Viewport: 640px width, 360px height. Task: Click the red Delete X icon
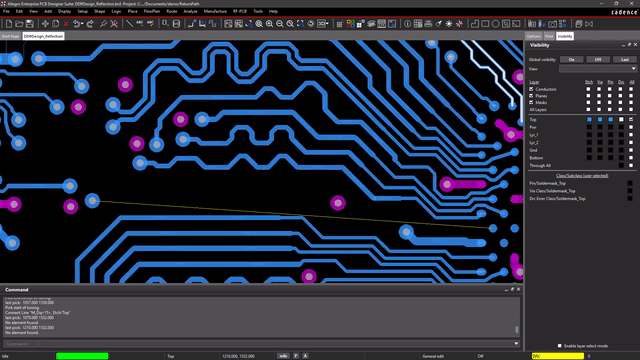(66, 24)
